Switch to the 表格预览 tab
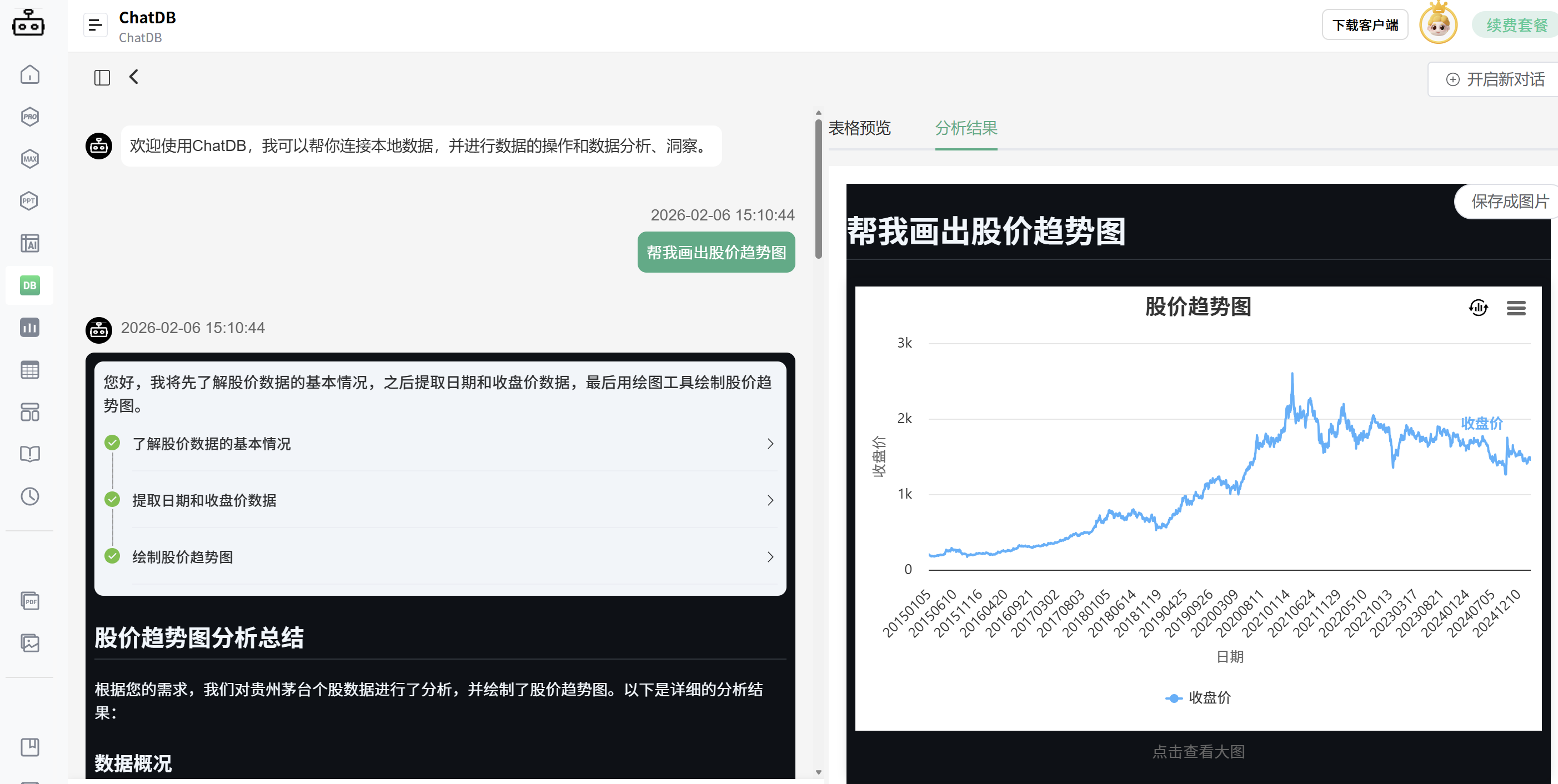This screenshot has width=1558, height=784. click(859, 128)
